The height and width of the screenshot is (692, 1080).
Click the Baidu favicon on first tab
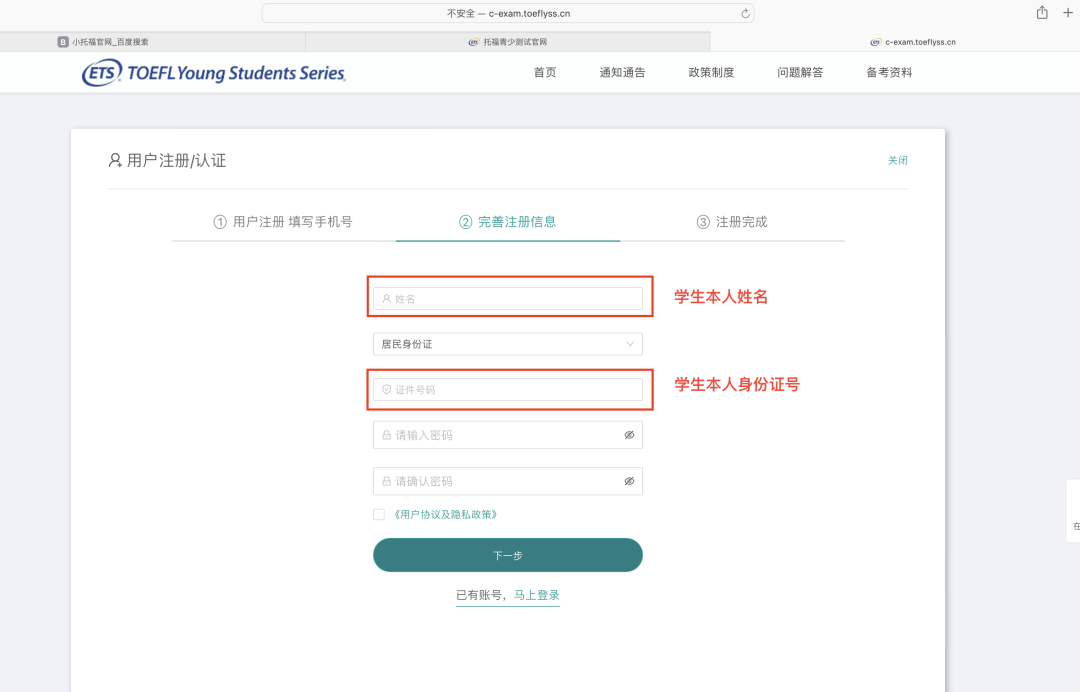(63, 42)
